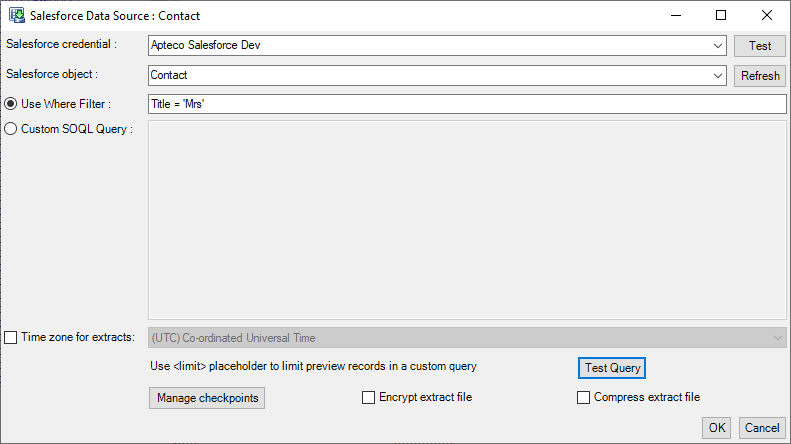Click the Custom SOQL Query text area
791x444 pixels.
tap(467, 220)
